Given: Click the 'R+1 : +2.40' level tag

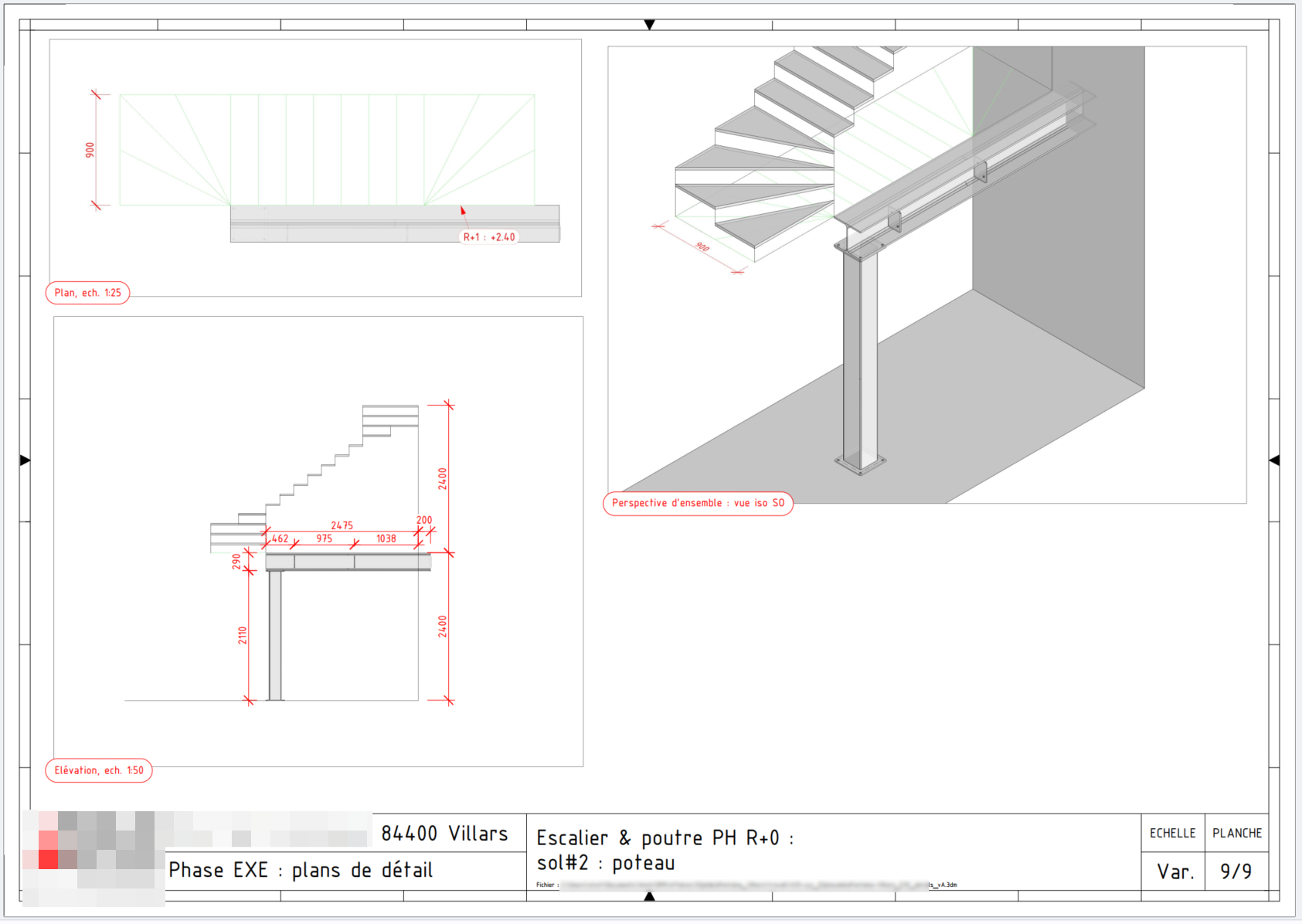Looking at the screenshot, I should click(488, 237).
